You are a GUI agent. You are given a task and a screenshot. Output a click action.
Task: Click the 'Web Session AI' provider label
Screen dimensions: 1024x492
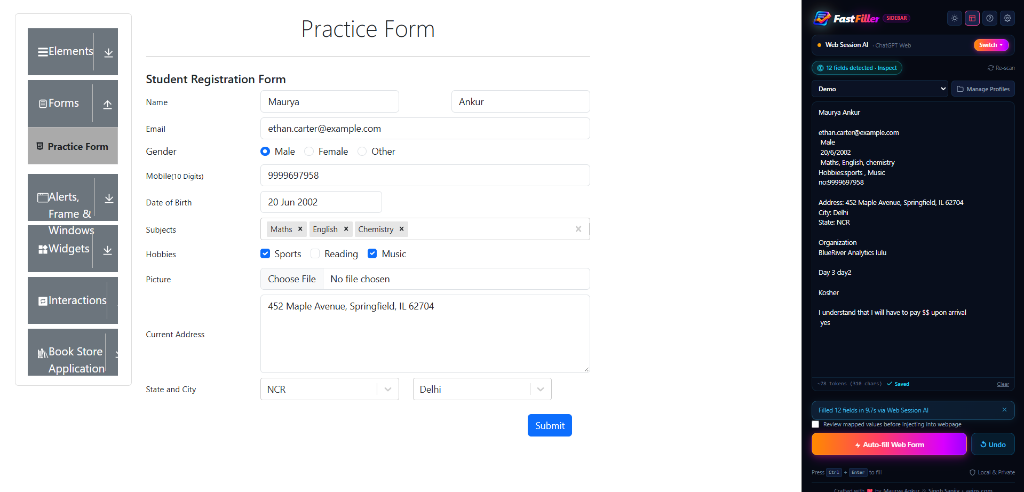[x=847, y=45]
